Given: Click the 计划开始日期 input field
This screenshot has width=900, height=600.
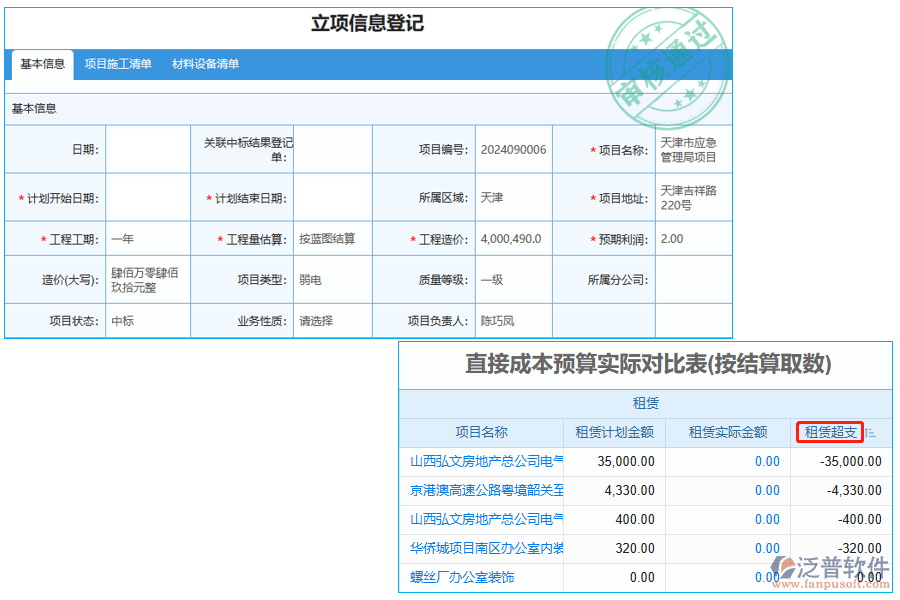Looking at the screenshot, I should [x=148, y=197].
